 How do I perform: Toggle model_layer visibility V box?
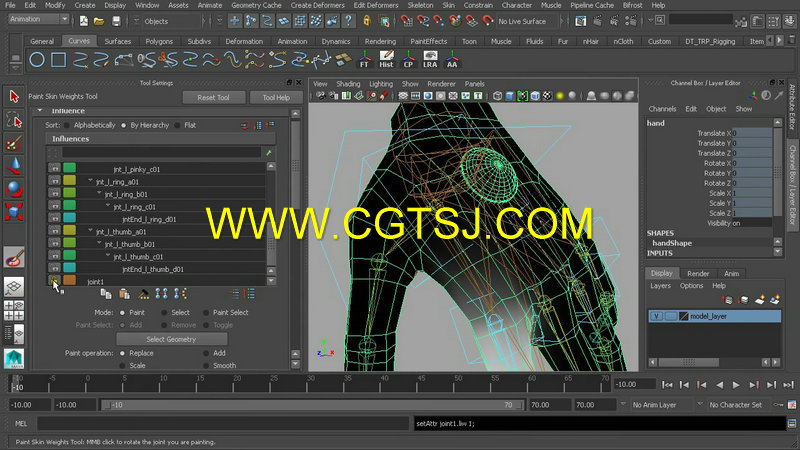656,316
